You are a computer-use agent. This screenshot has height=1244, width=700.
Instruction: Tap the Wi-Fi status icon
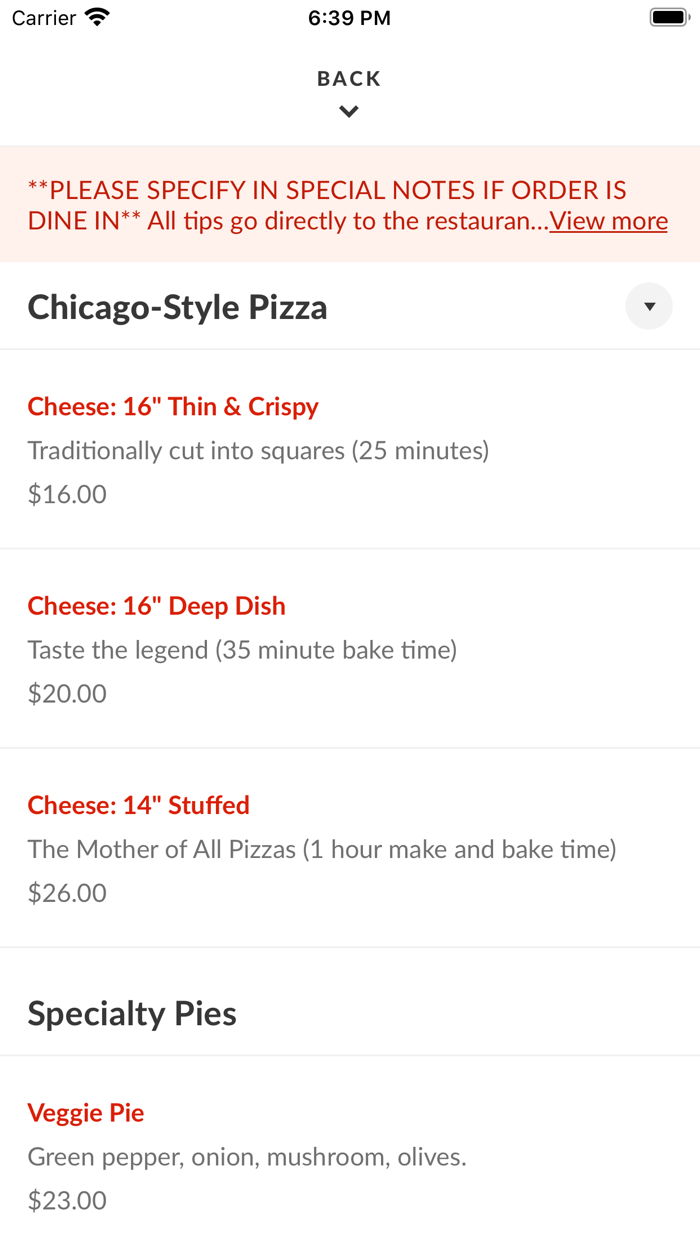(96, 17)
